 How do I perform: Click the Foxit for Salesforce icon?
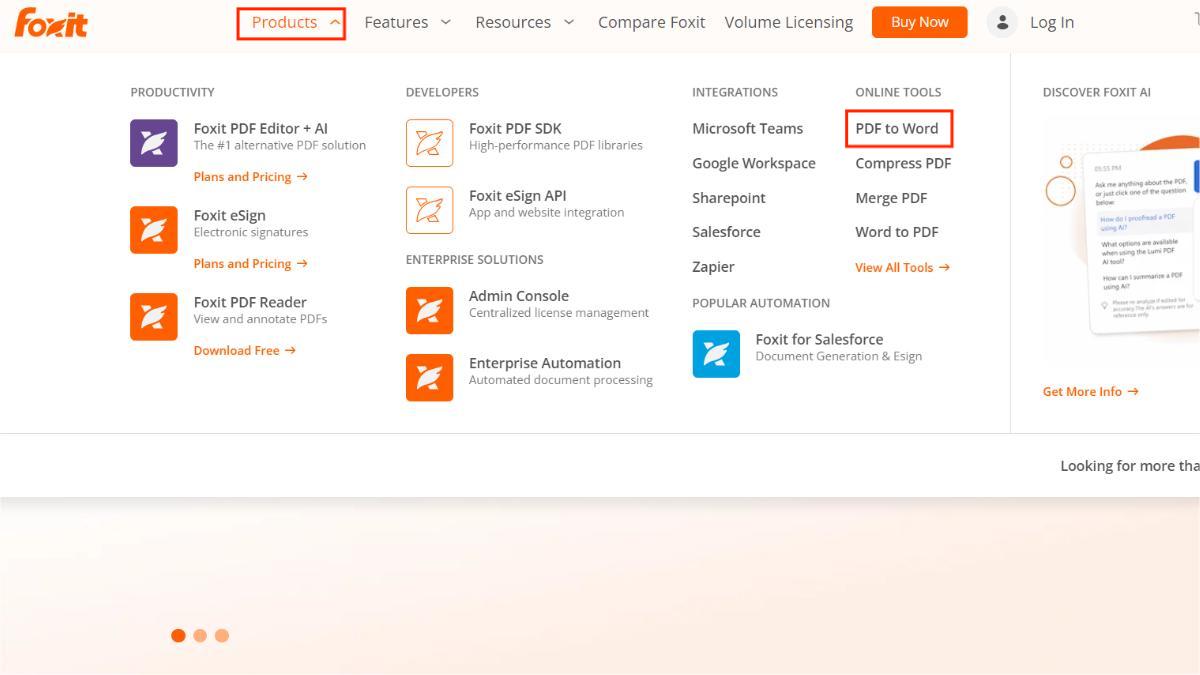[716, 354]
